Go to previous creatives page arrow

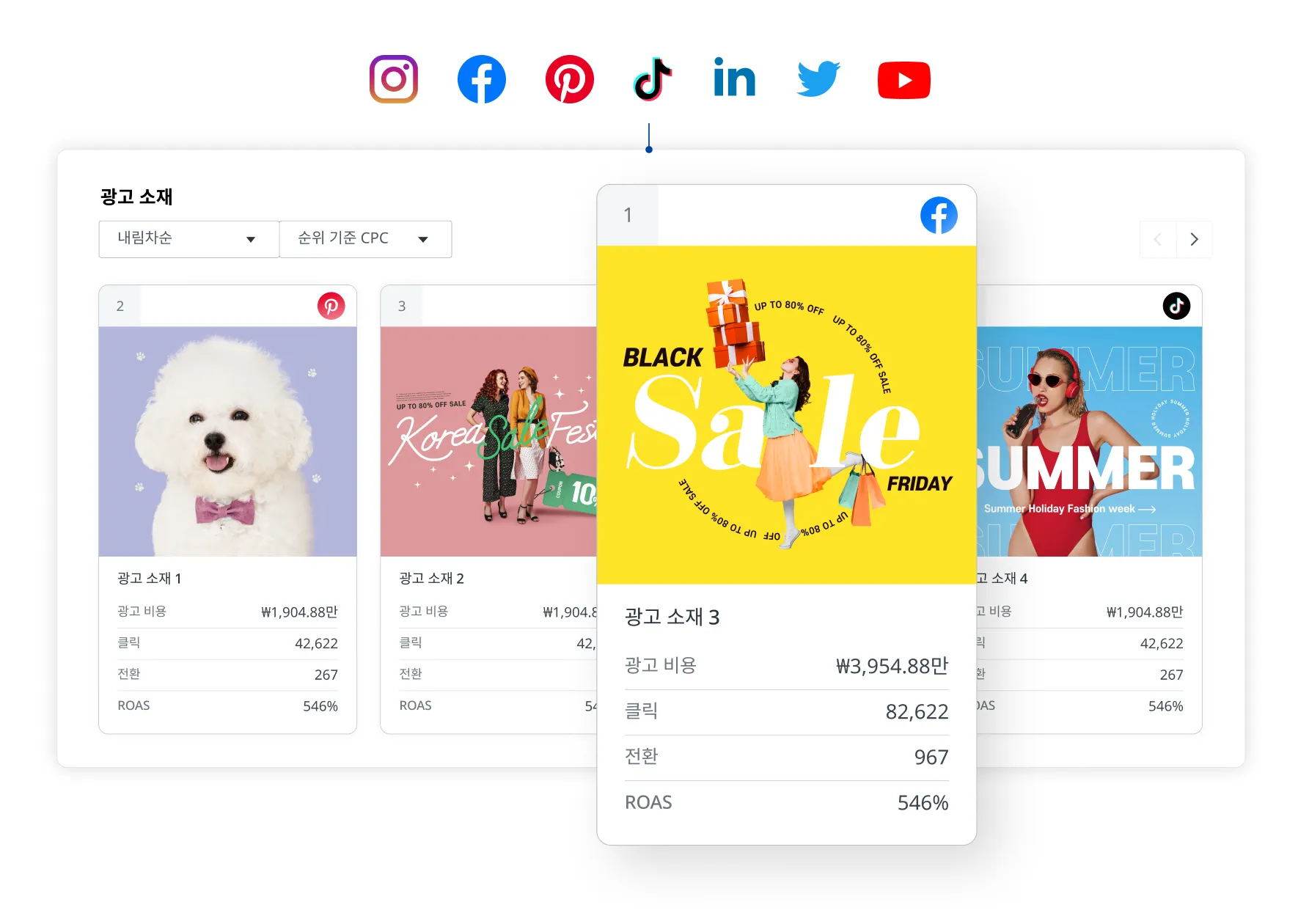coord(1158,239)
